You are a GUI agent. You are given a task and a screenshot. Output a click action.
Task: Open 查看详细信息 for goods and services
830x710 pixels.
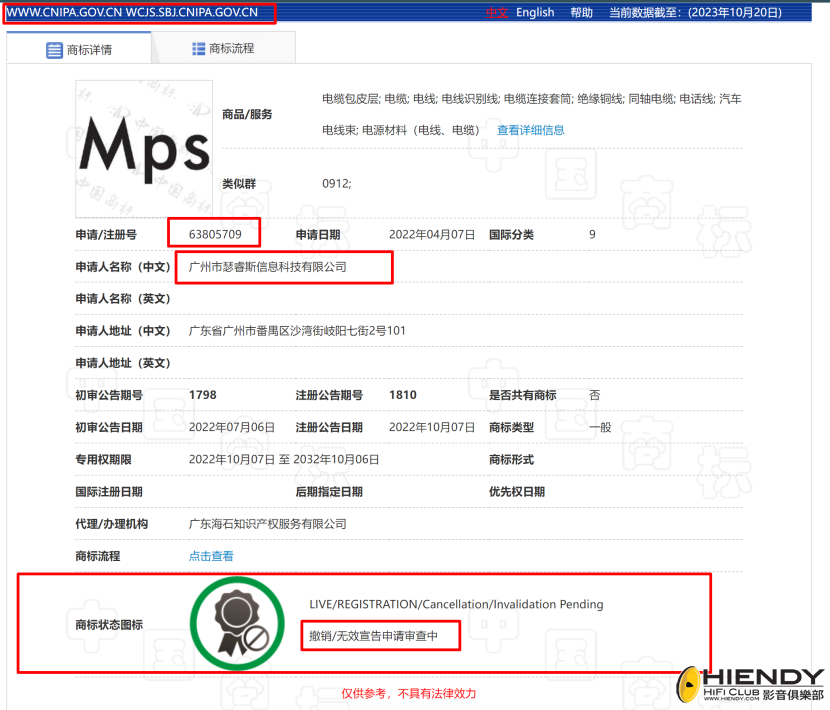(x=530, y=130)
